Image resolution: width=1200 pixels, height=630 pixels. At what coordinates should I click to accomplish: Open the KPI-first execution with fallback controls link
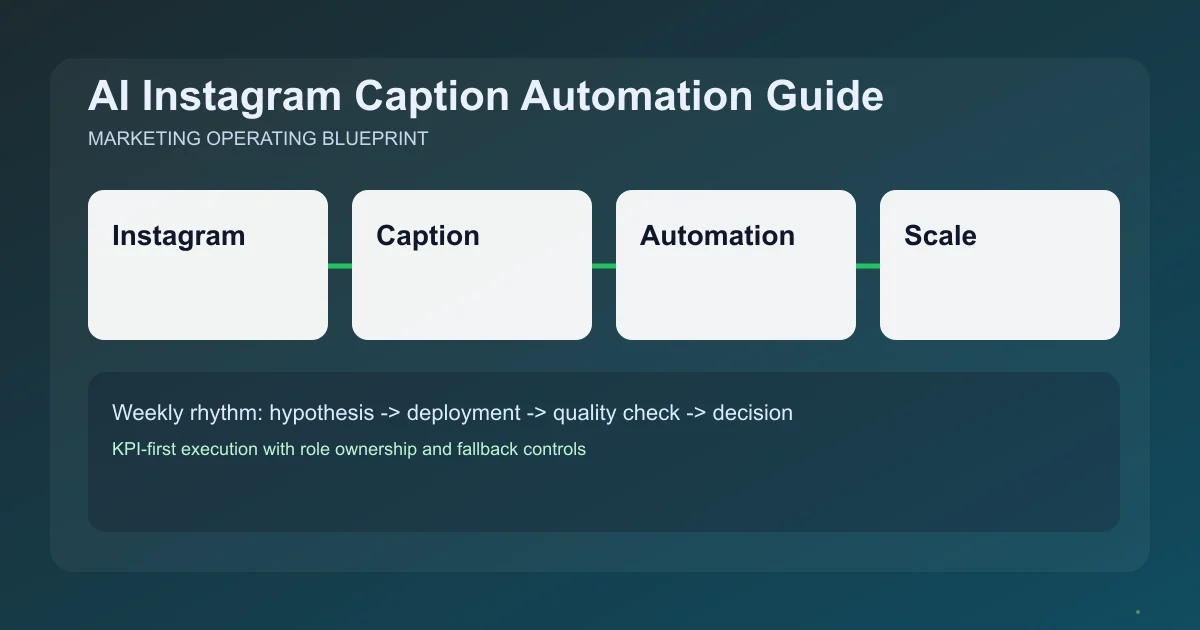(348, 449)
